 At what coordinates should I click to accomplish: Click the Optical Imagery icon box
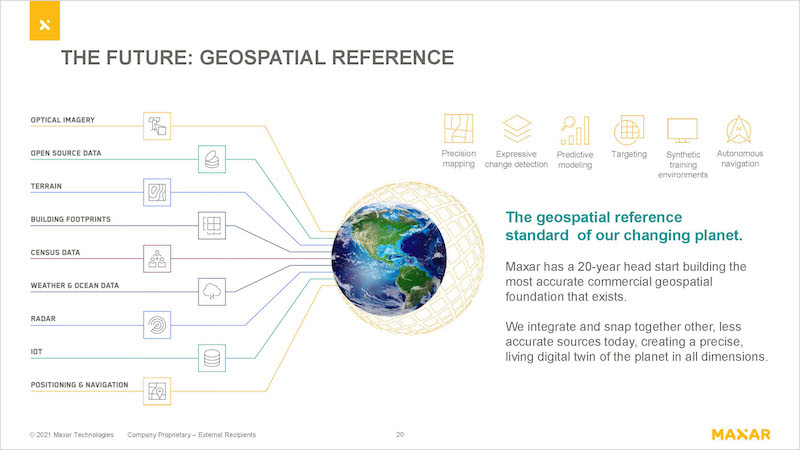(157, 126)
